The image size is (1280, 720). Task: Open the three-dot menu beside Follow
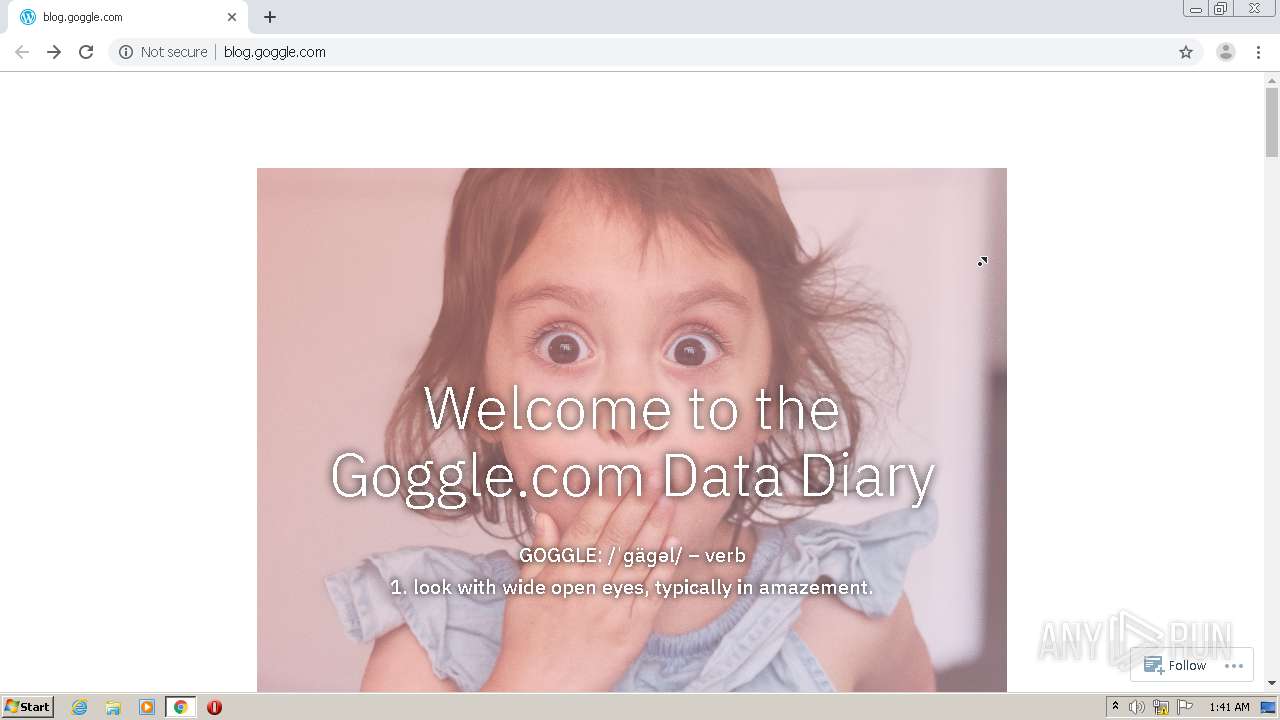tap(1234, 666)
